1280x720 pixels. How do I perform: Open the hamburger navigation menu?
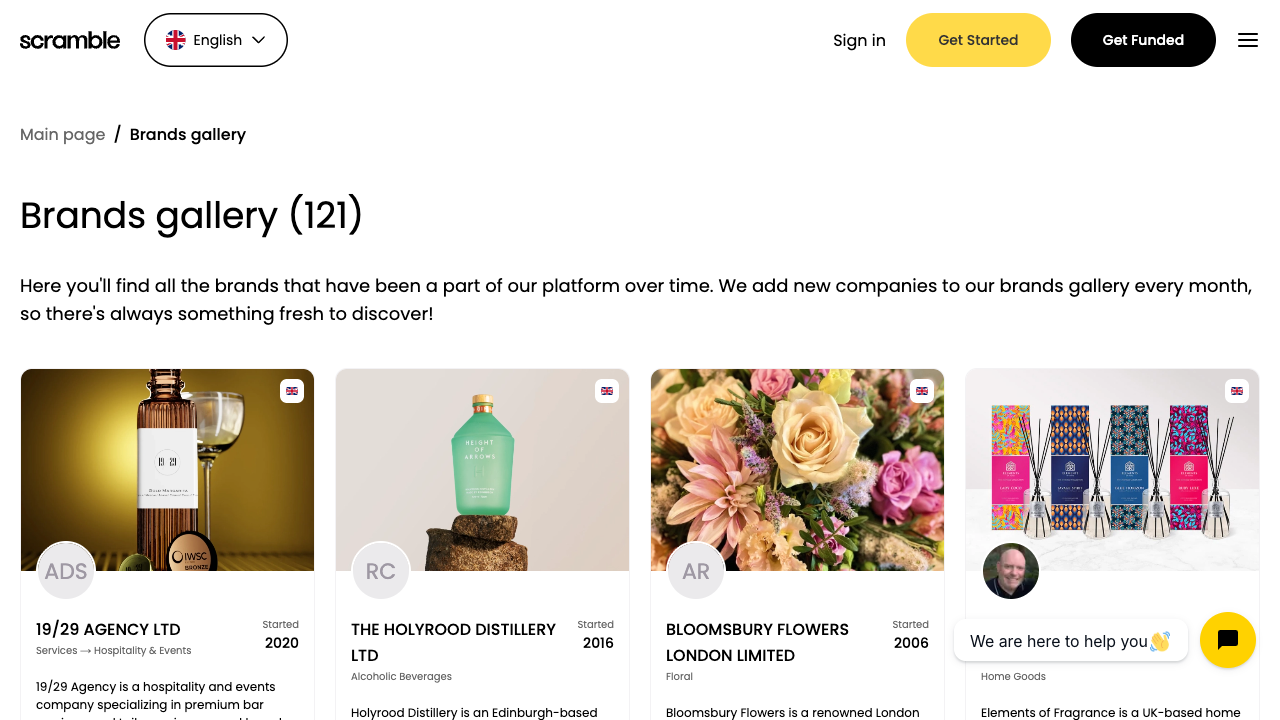pos(1248,40)
